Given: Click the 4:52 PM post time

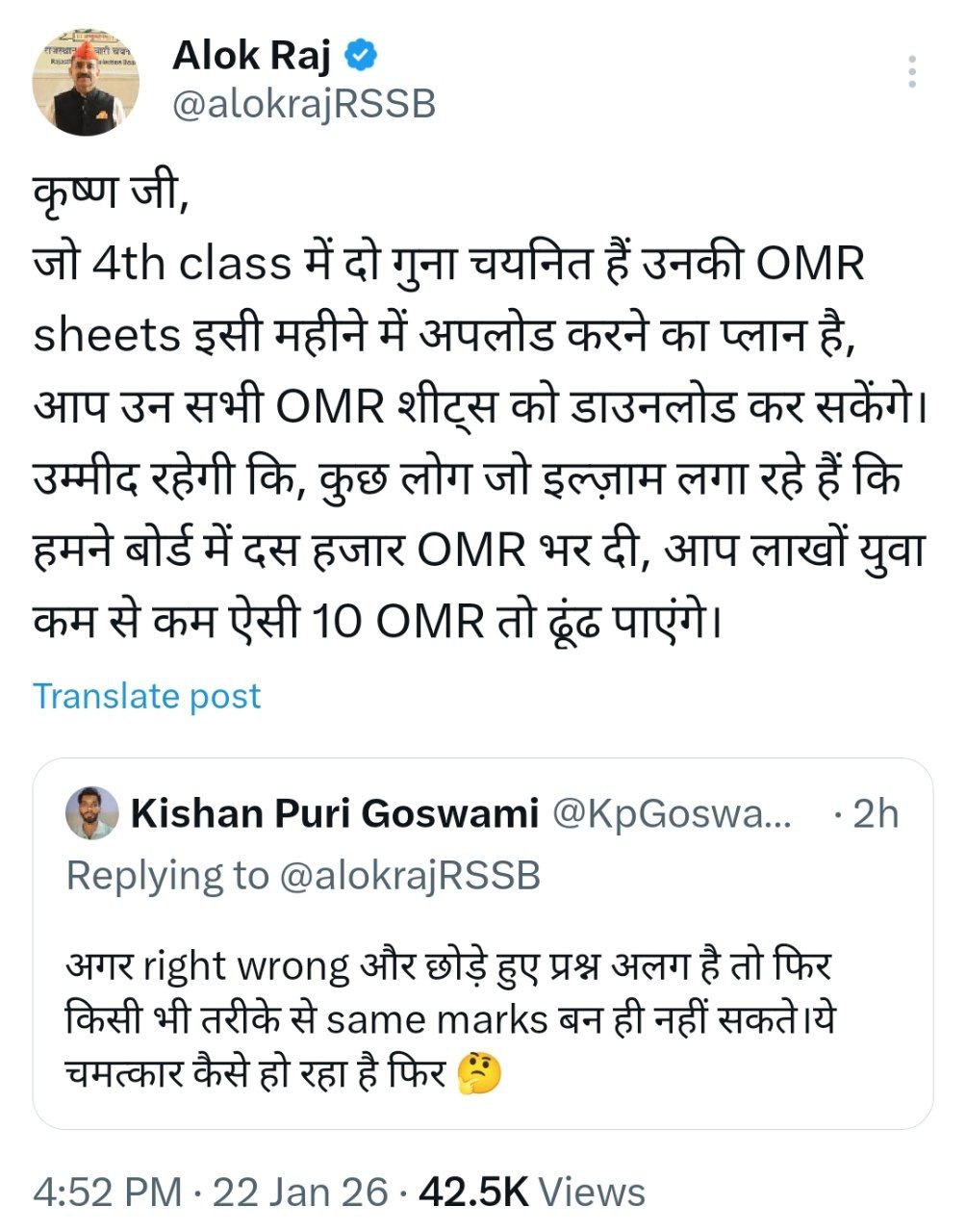Looking at the screenshot, I should (x=107, y=1193).
